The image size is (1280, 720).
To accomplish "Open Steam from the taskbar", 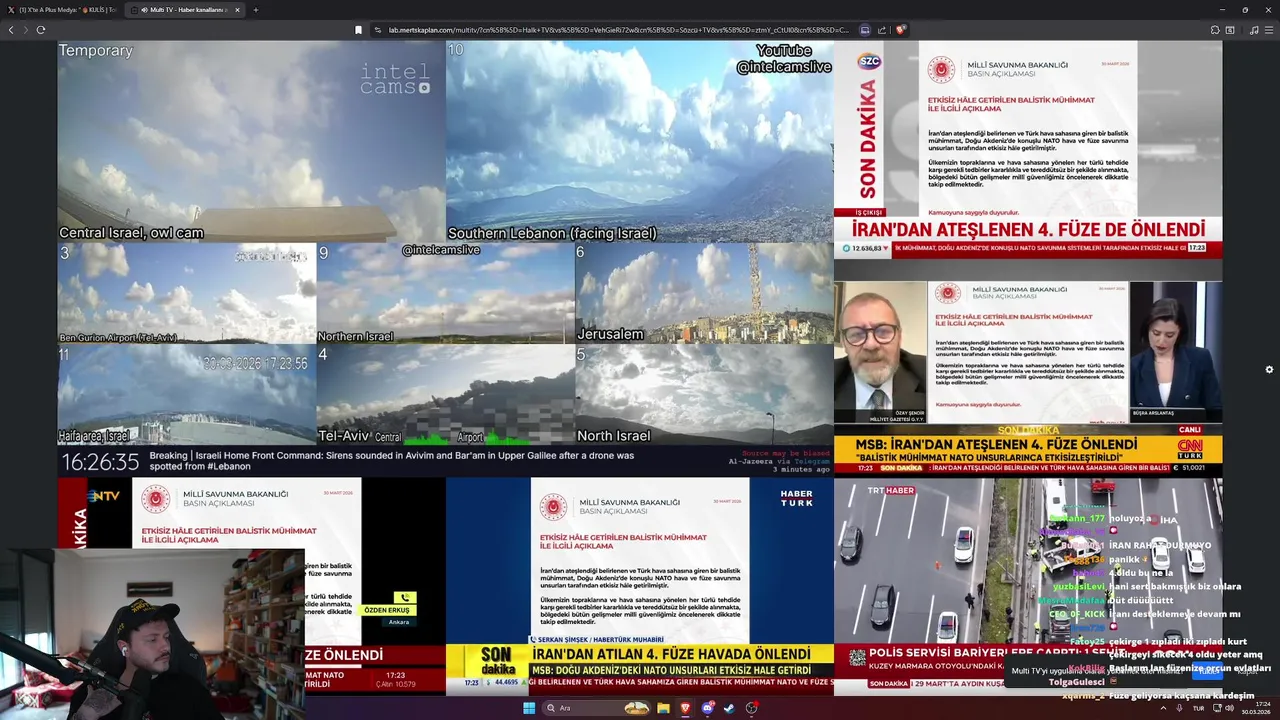I will pos(729,708).
